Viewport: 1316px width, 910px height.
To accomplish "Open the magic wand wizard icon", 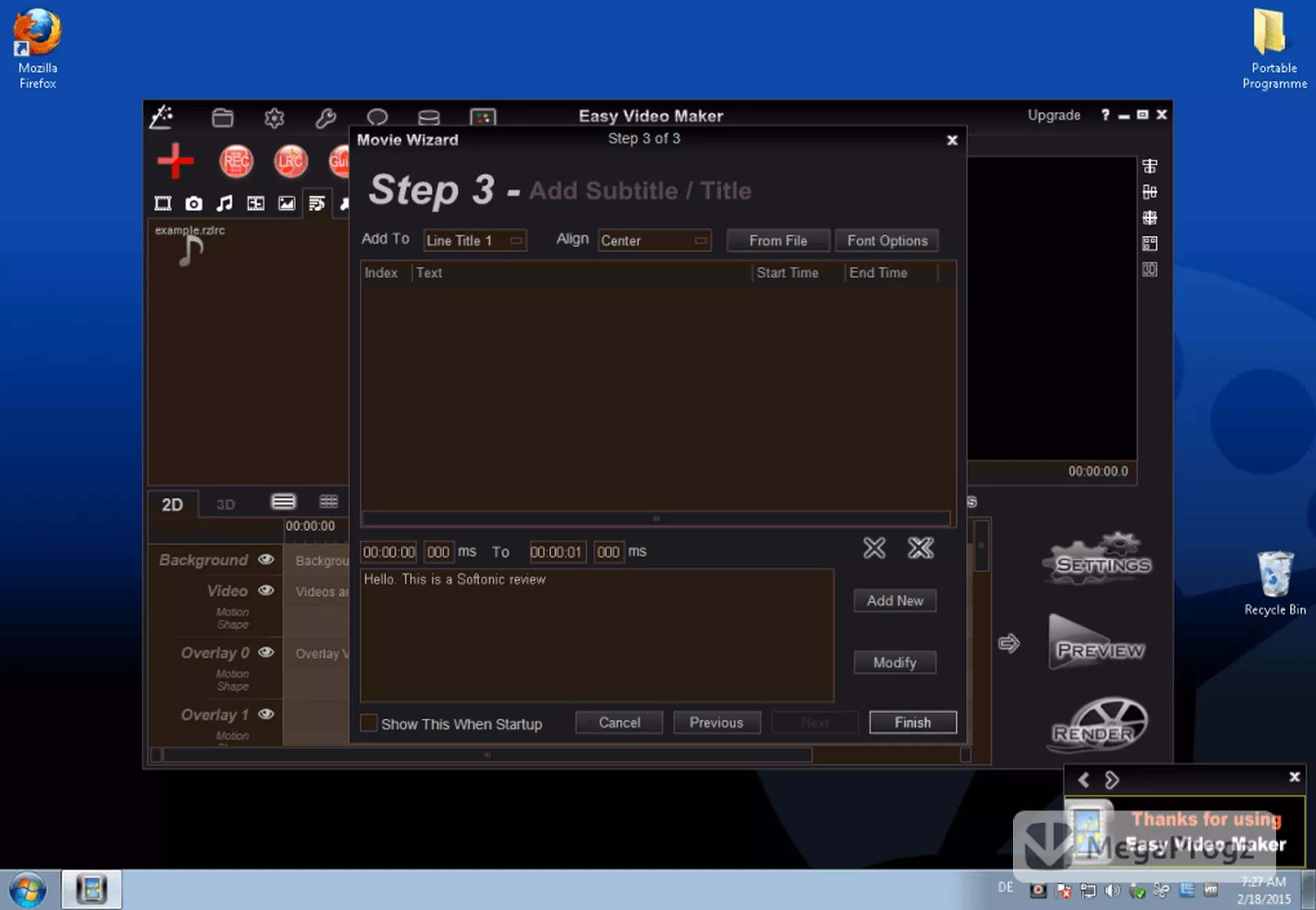I will 162,117.
